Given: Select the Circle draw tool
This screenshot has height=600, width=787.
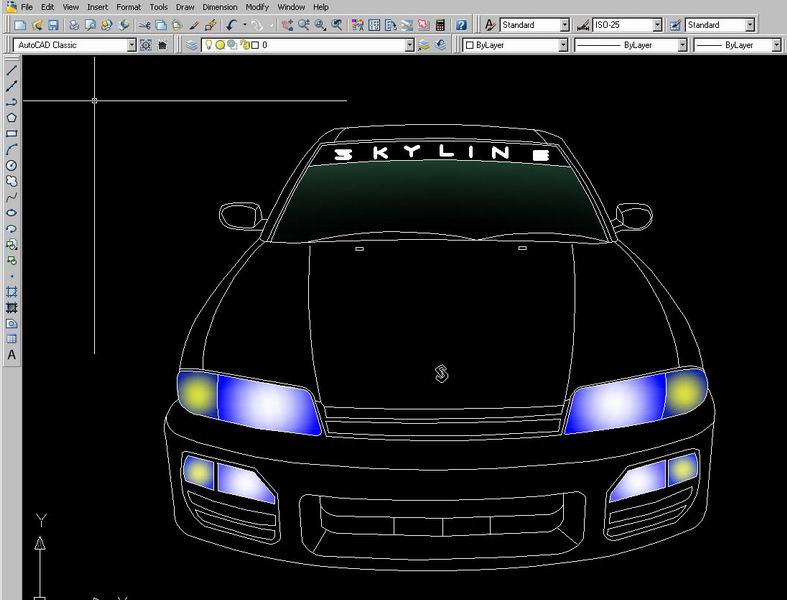Looking at the screenshot, I should point(12,165).
